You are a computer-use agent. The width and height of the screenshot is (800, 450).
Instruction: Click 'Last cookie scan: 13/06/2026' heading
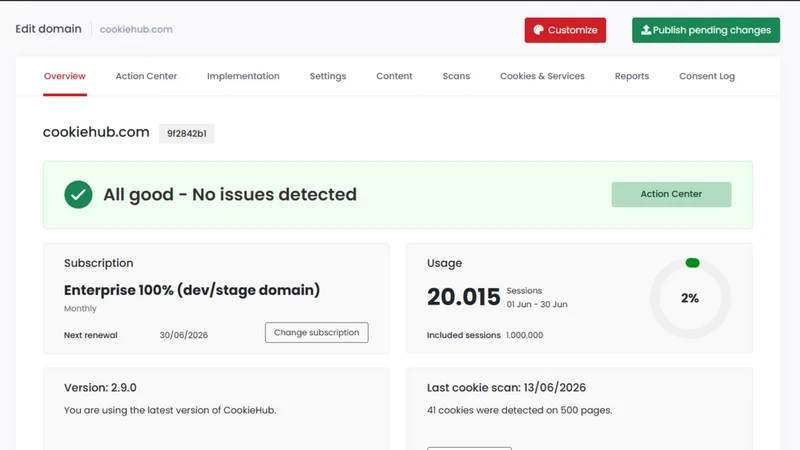point(506,388)
